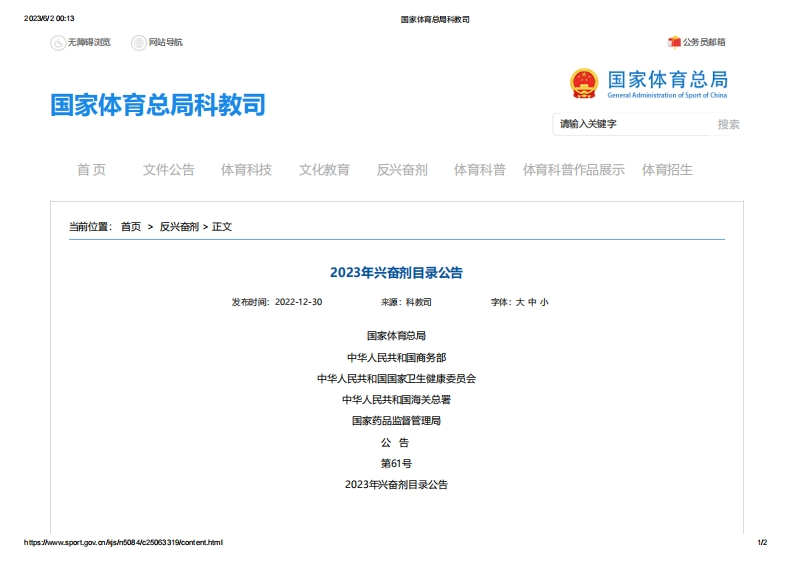793x561 pixels.
Task: Set font size to 中
Action: click(532, 302)
